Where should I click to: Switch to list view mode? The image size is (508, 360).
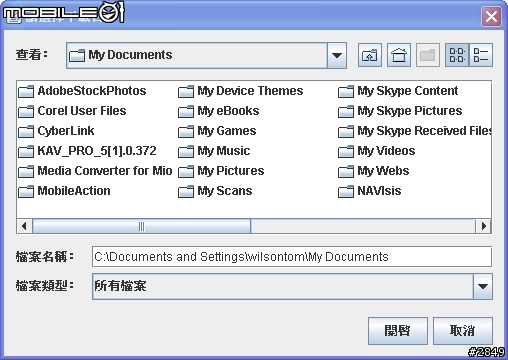click(457, 55)
